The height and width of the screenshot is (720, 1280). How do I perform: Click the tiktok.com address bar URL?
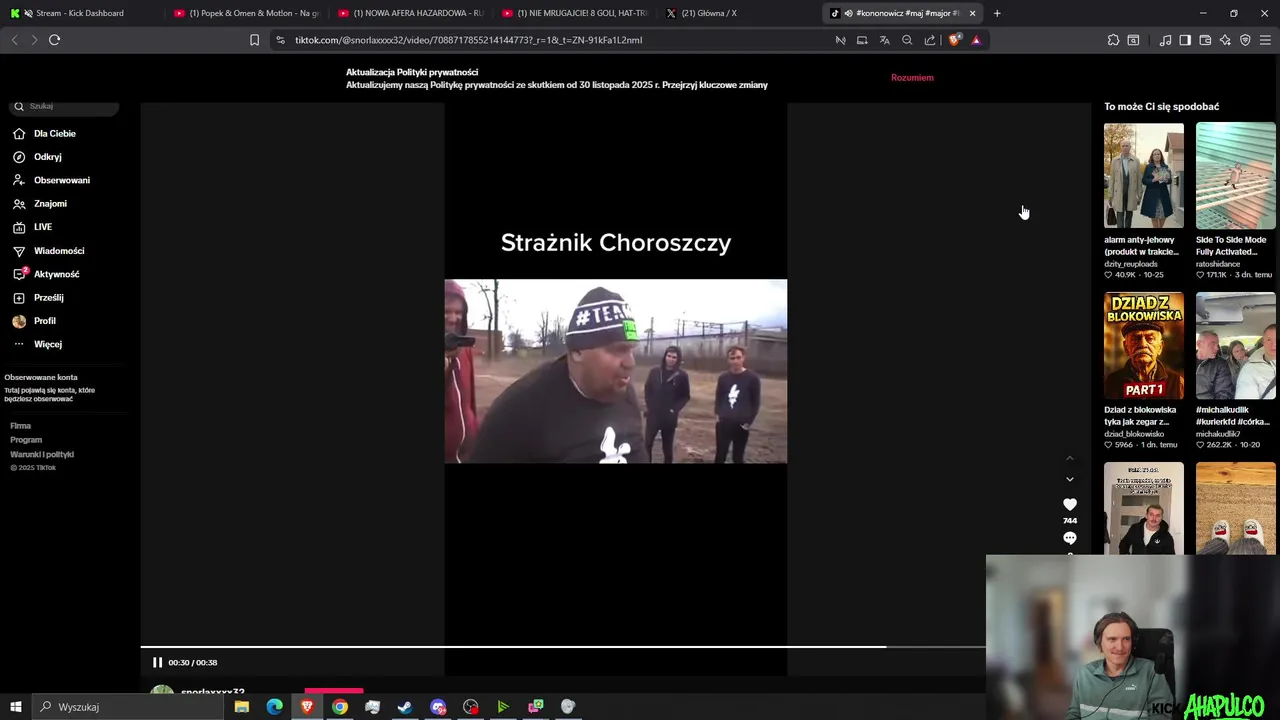(468, 40)
